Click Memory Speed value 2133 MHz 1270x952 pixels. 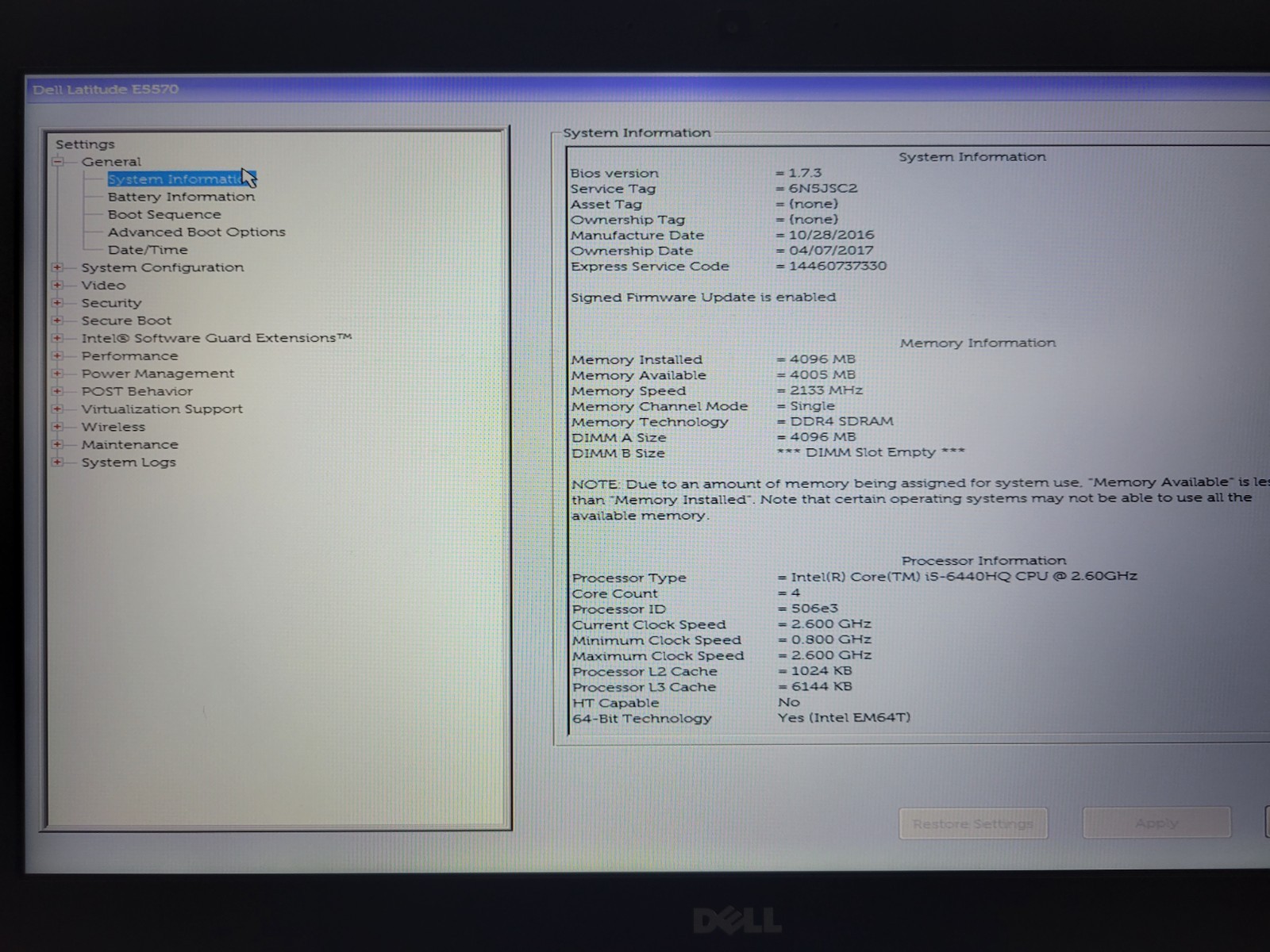[826, 390]
